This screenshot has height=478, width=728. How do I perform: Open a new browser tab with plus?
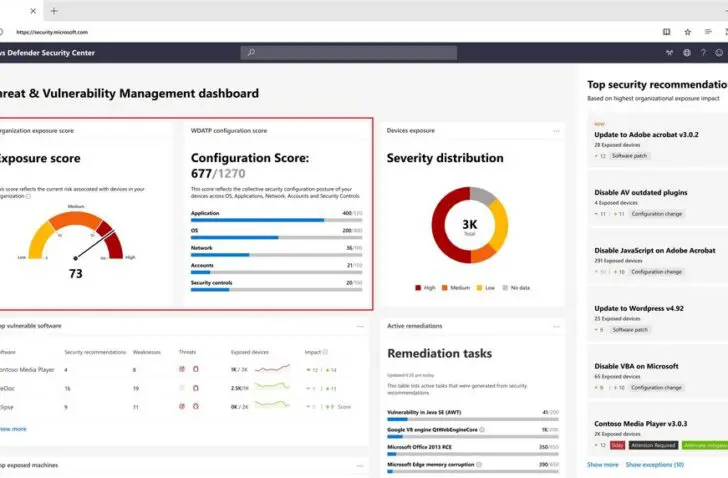tap(54, 11)
